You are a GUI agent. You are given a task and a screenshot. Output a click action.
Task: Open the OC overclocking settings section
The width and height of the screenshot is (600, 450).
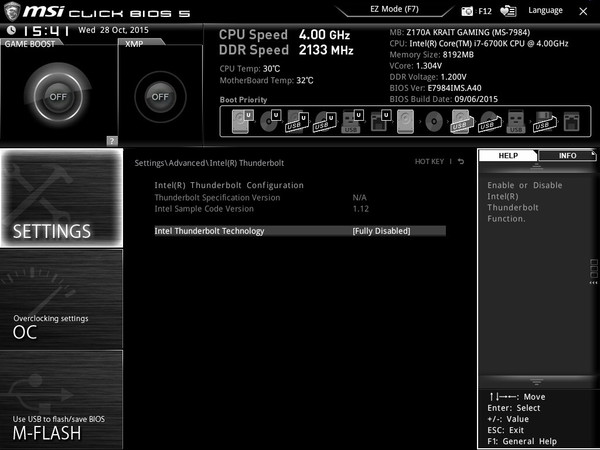(x=62, y=299)
